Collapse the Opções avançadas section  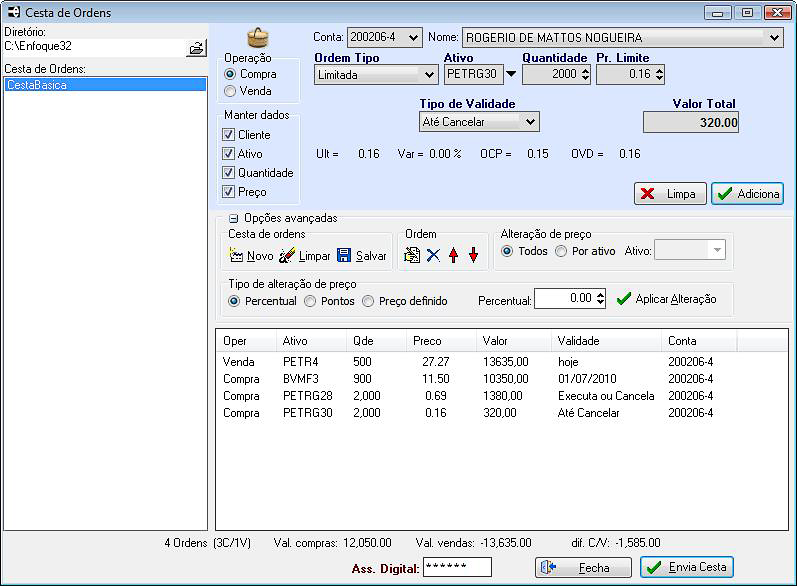[x=233, y=218]
